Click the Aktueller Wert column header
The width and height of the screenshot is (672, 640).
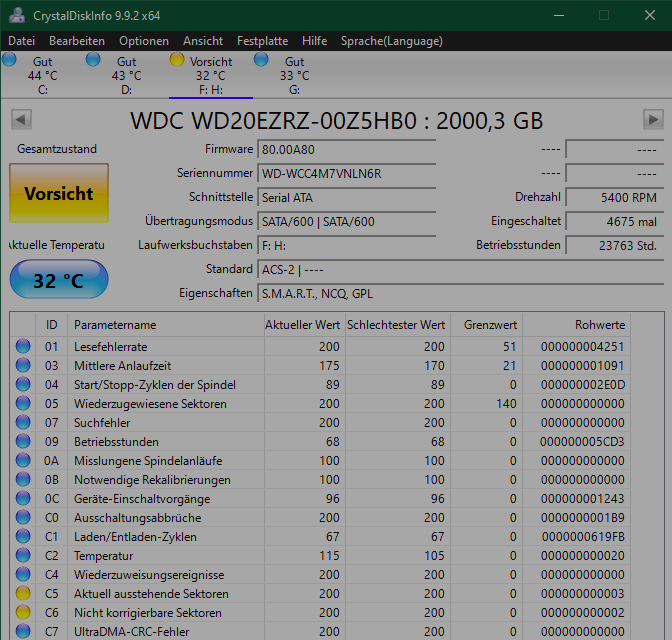tap(305, 325)
